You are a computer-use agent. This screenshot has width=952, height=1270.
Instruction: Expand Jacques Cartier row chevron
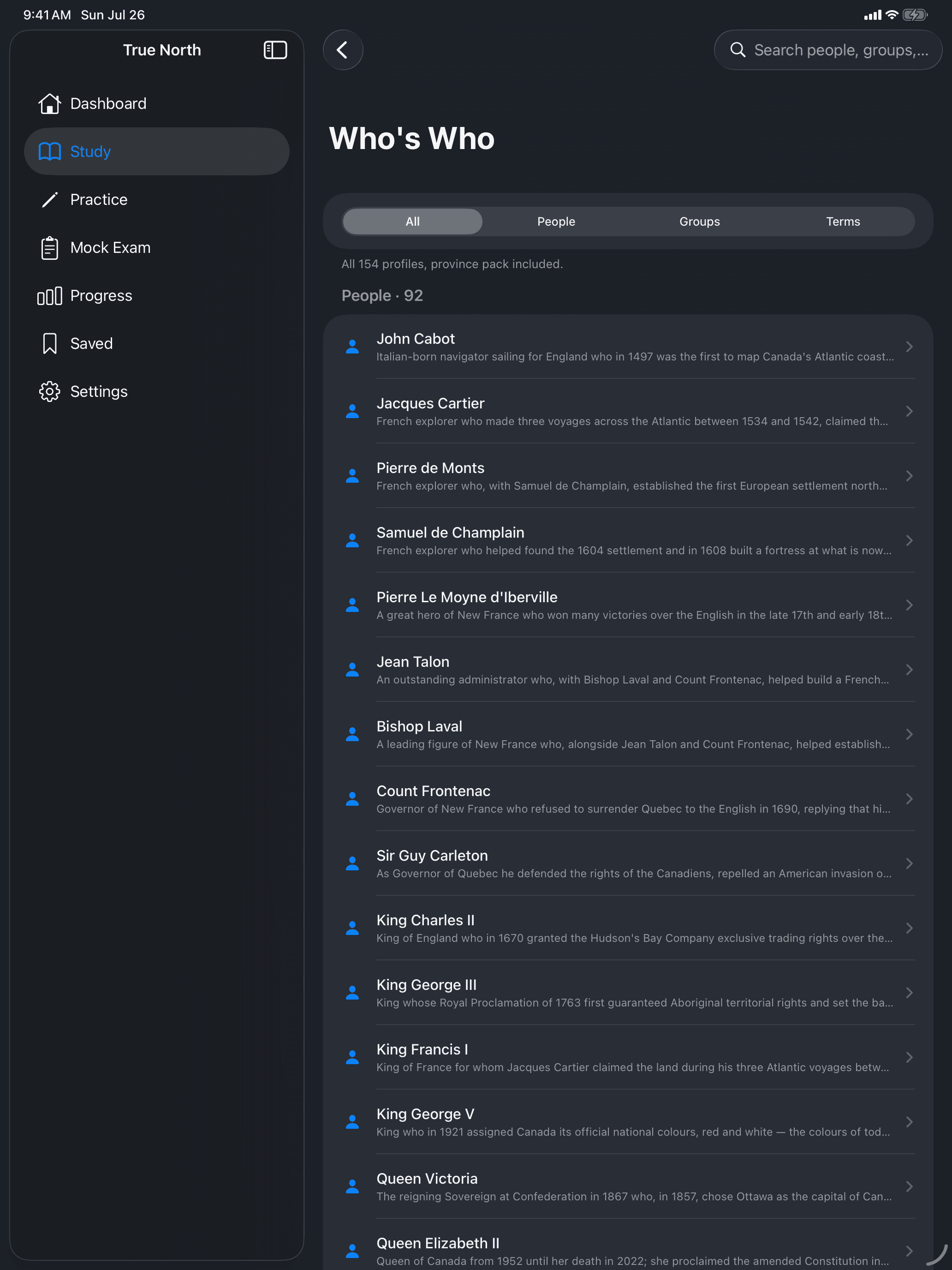[909, 411]
